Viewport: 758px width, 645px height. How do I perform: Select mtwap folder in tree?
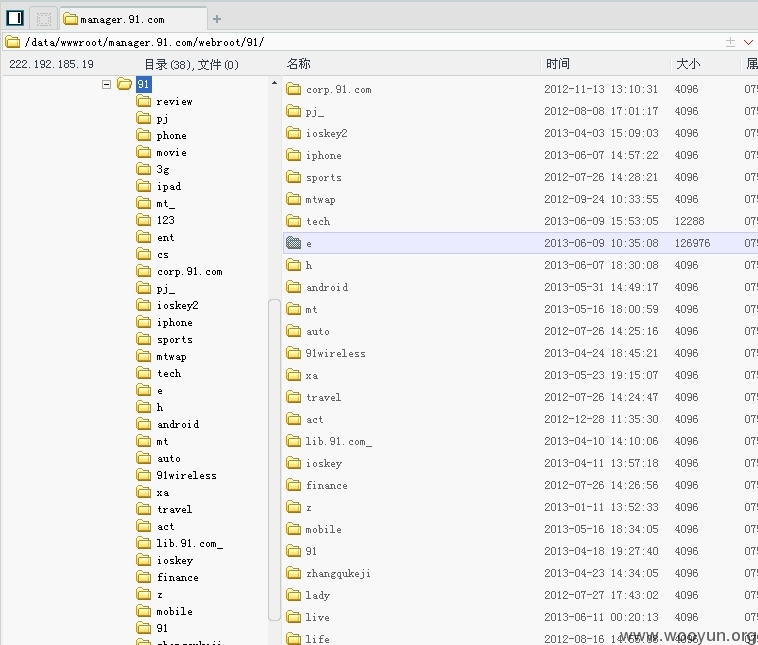tap(171, 357)
